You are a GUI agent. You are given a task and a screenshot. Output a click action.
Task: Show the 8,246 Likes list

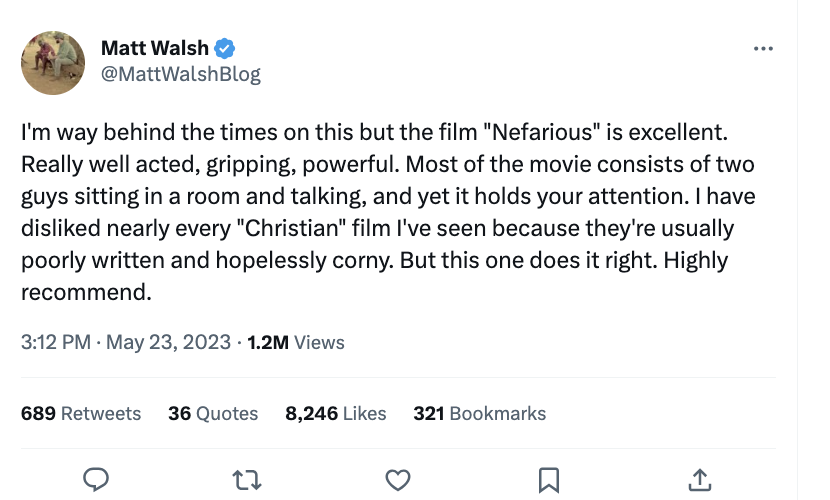[x=336, y=413]
